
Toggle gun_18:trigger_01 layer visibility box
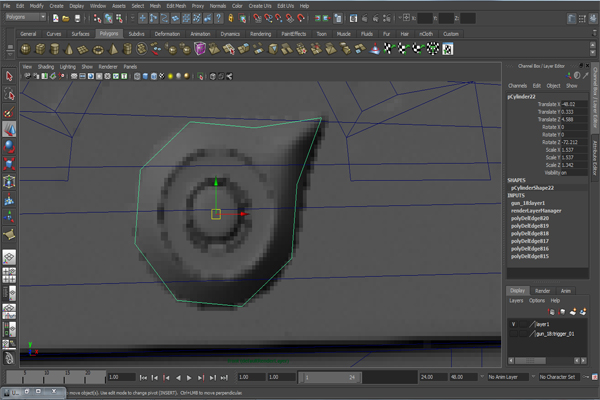[x=514, y=334]
